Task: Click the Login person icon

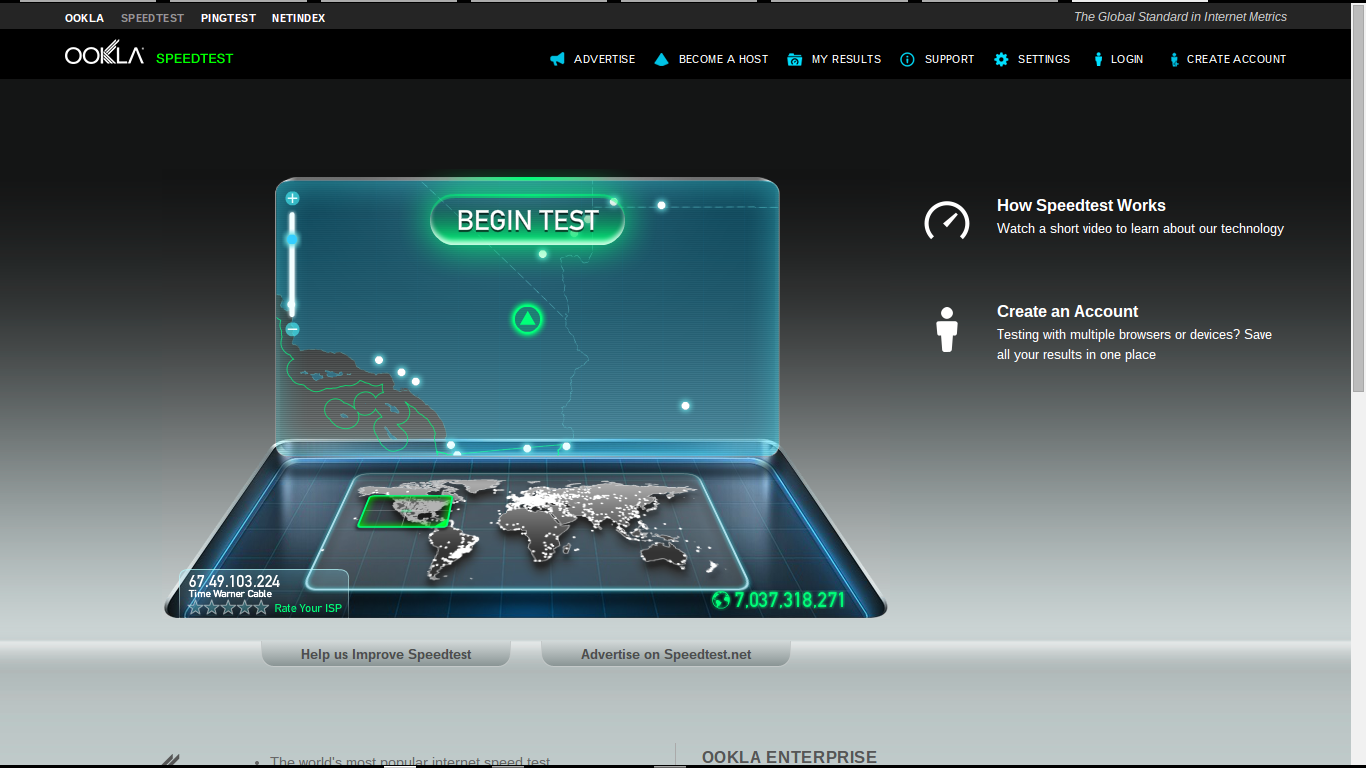Action: 1098,59
